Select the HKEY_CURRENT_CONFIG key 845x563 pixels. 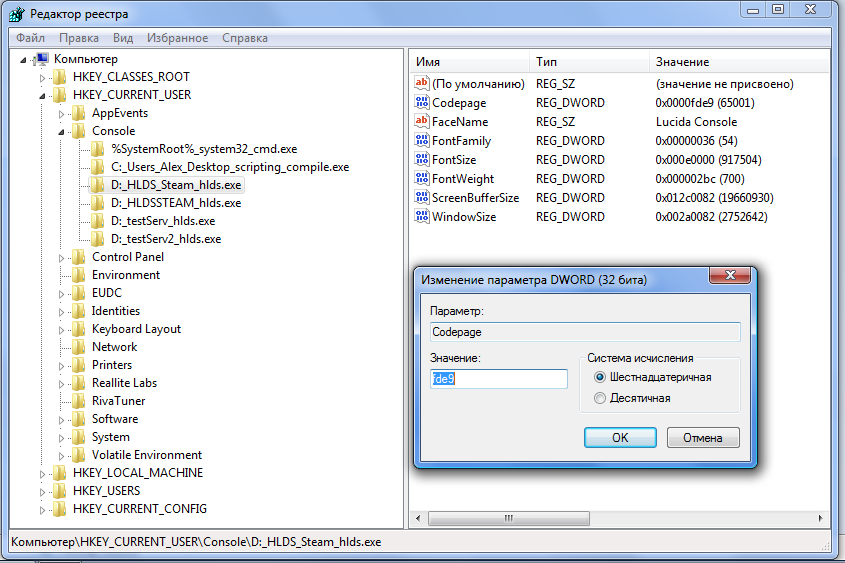click(140, 509)
